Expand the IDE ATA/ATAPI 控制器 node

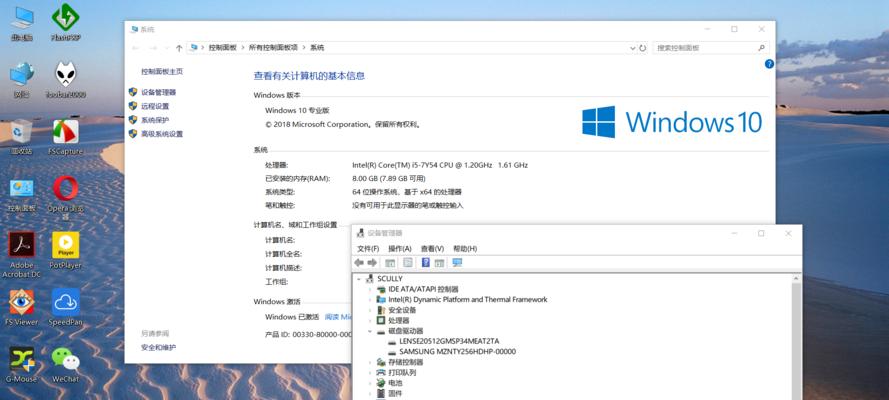tap(370, 289)
